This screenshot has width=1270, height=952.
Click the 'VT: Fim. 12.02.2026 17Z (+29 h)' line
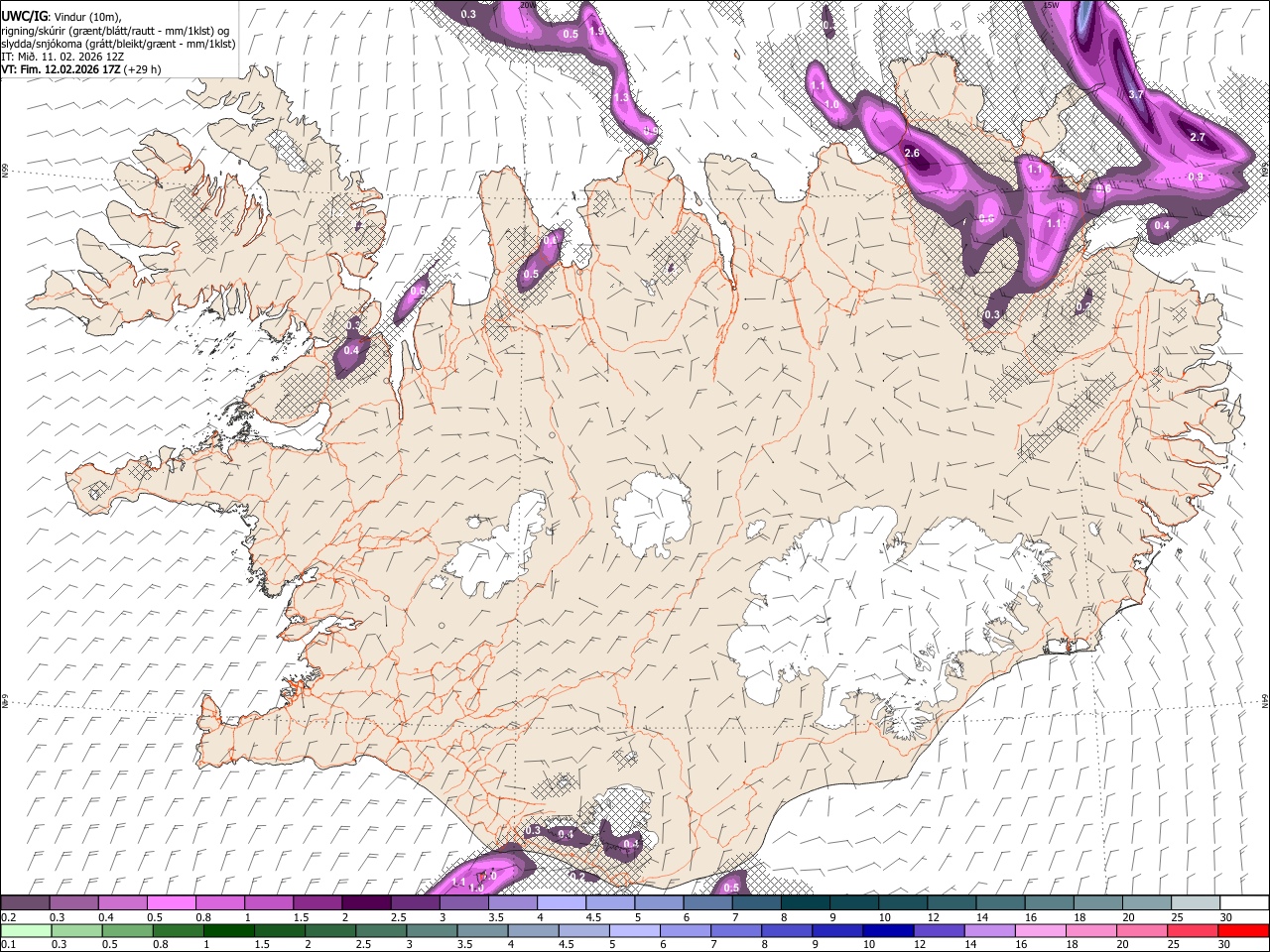(x=81, y=69)
